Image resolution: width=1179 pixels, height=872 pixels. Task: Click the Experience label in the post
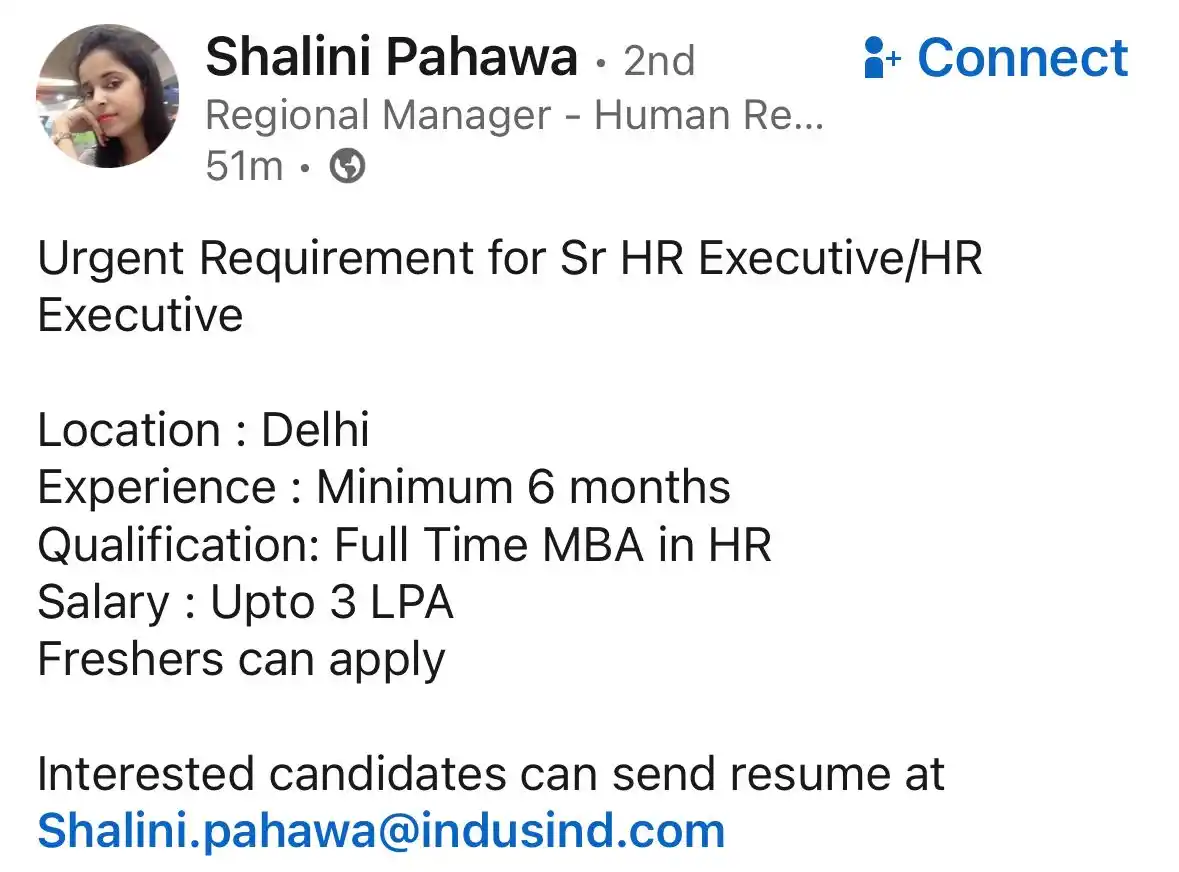pyautogui.click(x=157, y=489)
